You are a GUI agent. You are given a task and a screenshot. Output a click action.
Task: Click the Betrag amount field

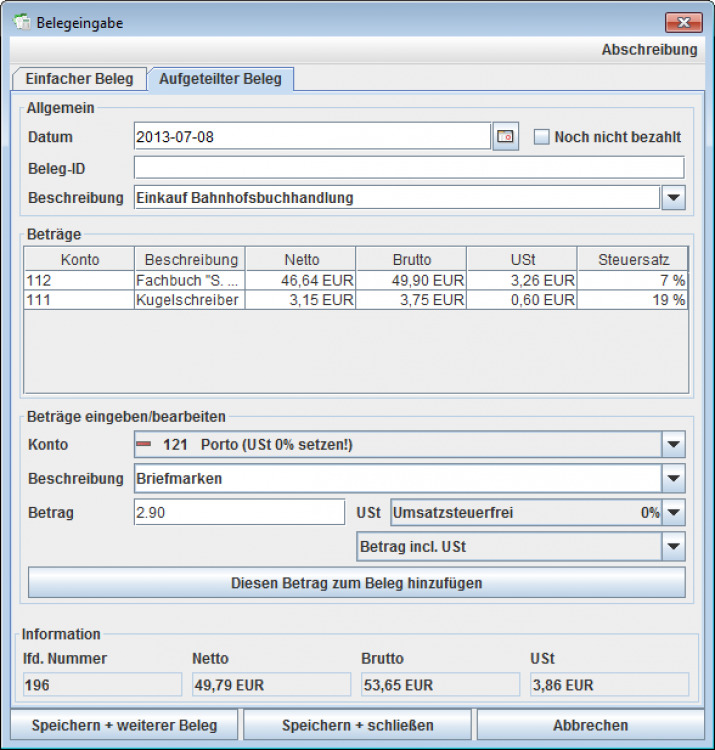point(239,513)
